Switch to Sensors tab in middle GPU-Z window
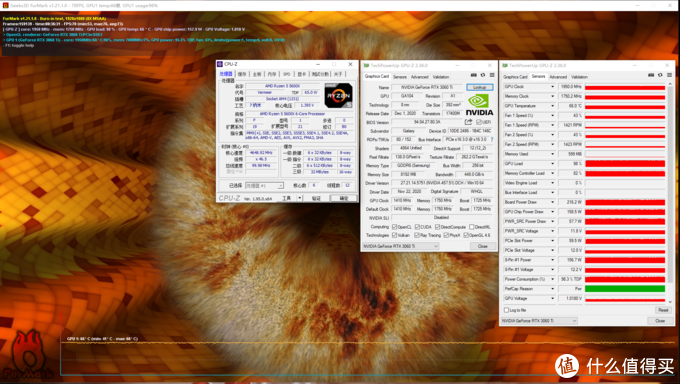The image size is (680, 384). 400,77
